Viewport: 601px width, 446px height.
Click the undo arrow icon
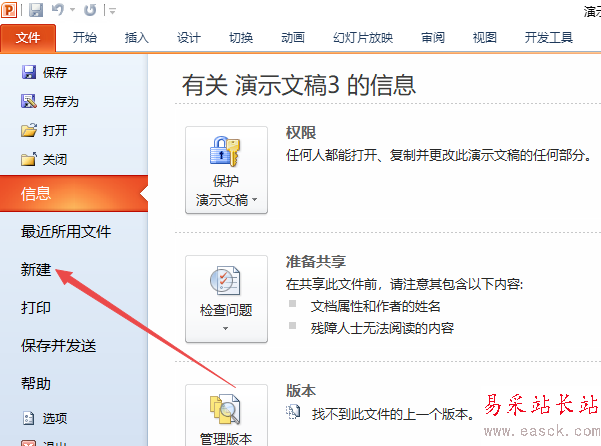coord(58,10)
